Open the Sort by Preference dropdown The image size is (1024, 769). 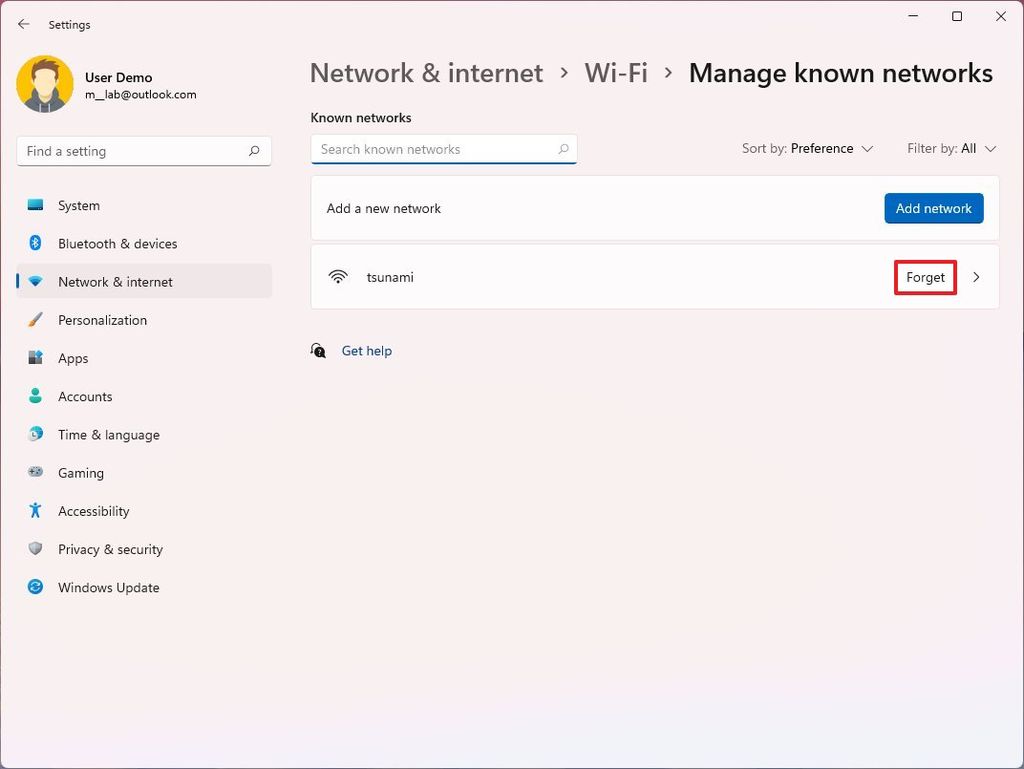808,148
